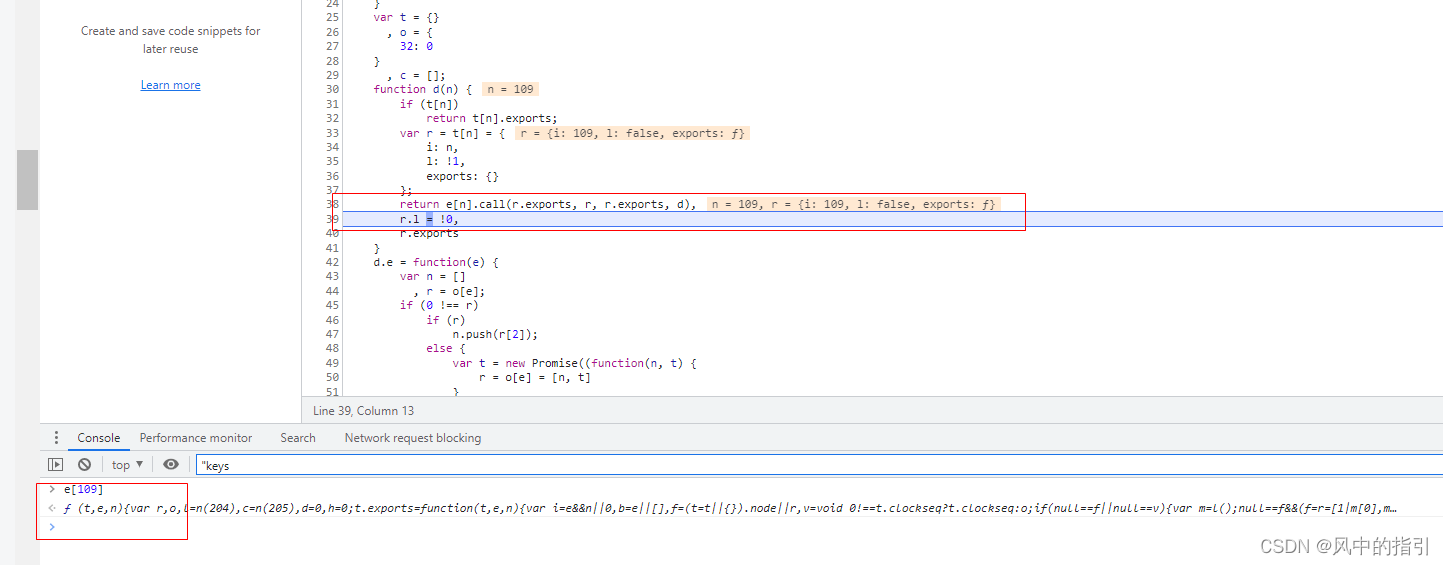Click the 'if (0 !== r)' code line
Viewport: 1443px width, 565px height.
point(439,305)
